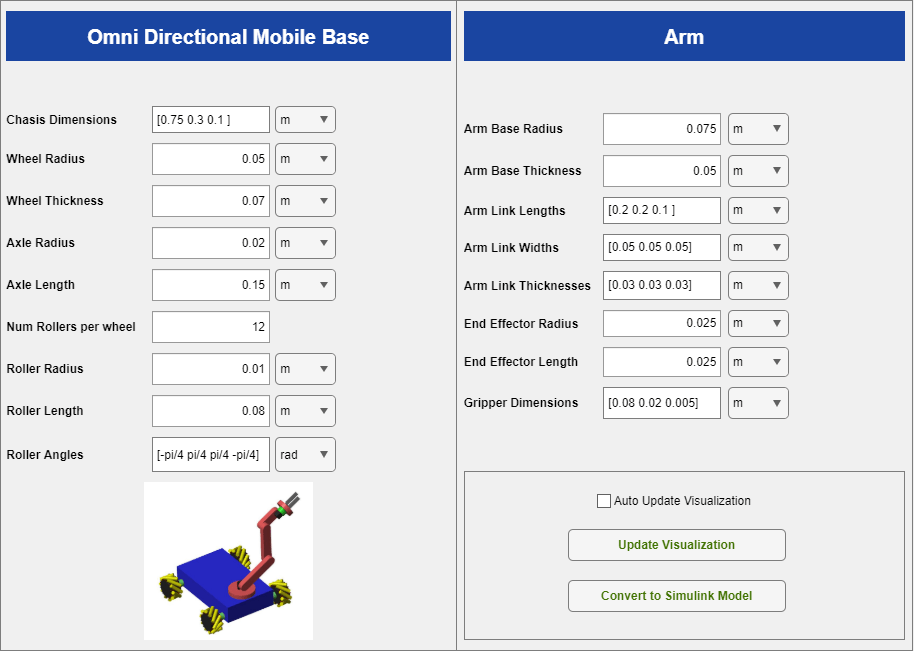Screen dimensions: 914x651
Task: Click the Roller Angles label text
Action: 45,455
